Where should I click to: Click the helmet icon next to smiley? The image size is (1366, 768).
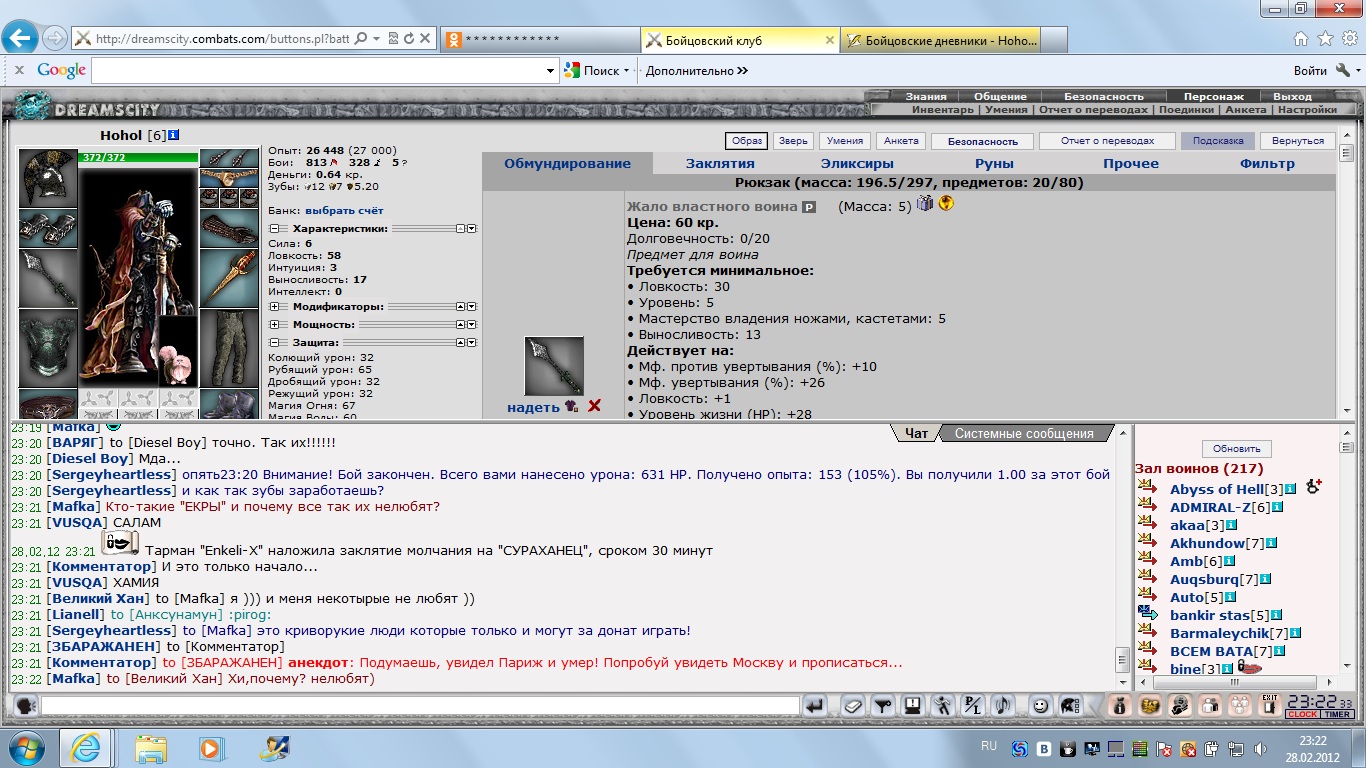coord(1071,706)
